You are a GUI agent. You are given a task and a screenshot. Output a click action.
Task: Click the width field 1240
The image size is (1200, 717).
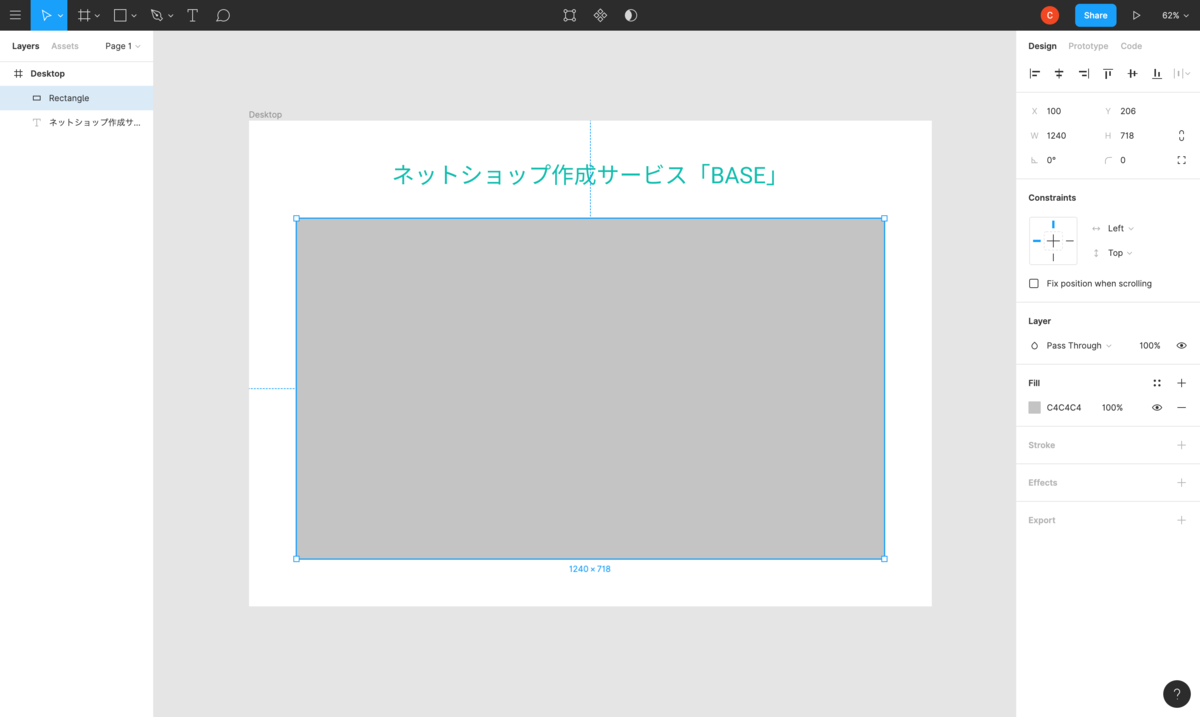point(1060,135)
